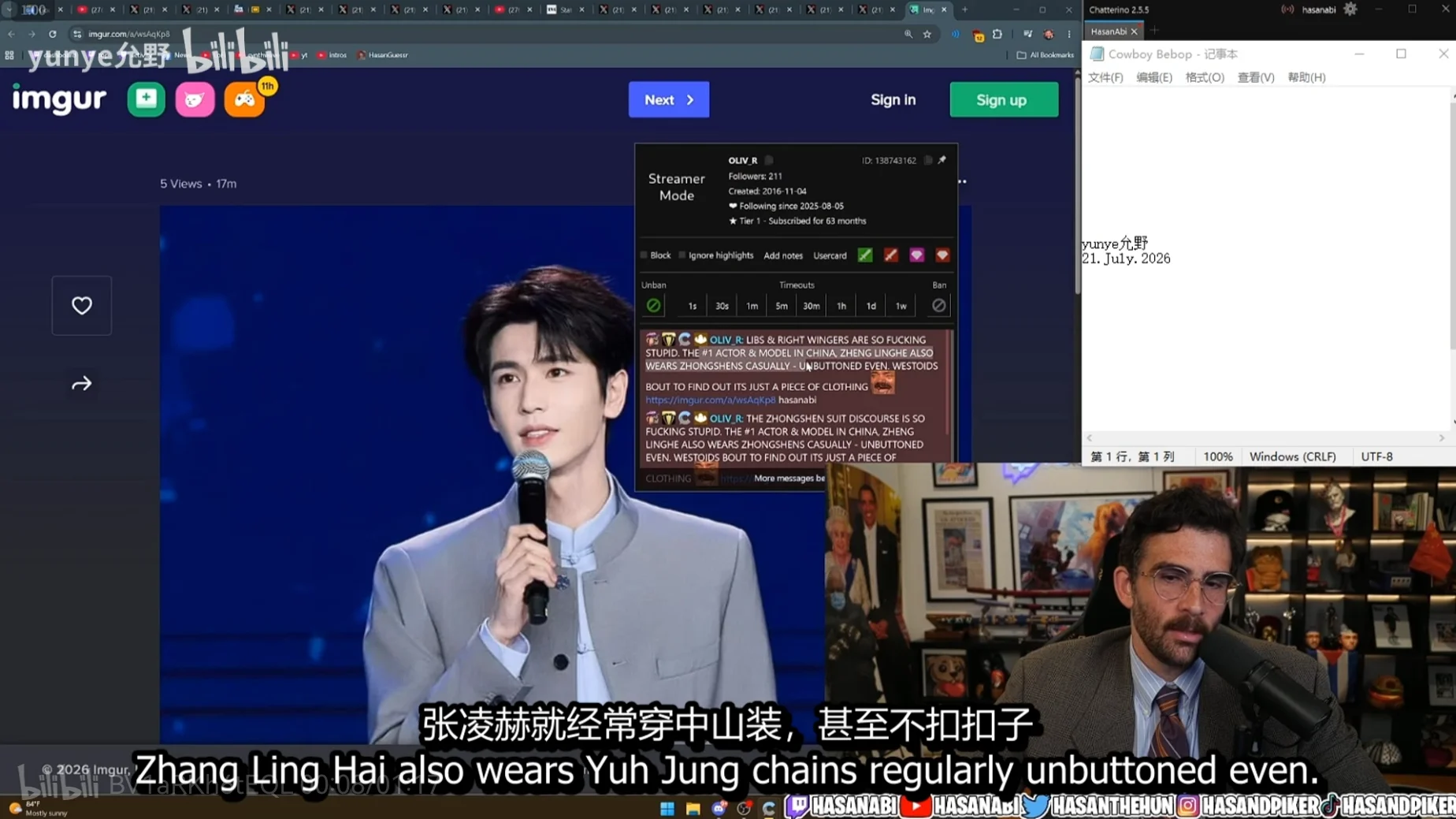This screenshot has height=819, width=1456.
Task: Click the green sword mod icon in usercard
Action: tap(865, 255)
